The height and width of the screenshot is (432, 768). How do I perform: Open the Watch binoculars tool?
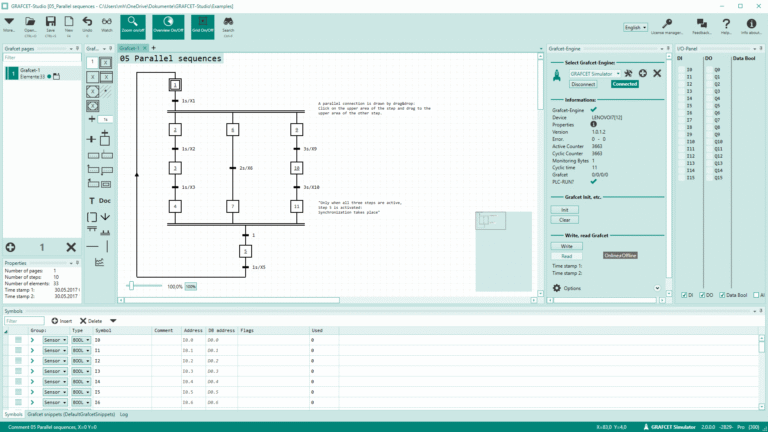(x=107, y=21)
